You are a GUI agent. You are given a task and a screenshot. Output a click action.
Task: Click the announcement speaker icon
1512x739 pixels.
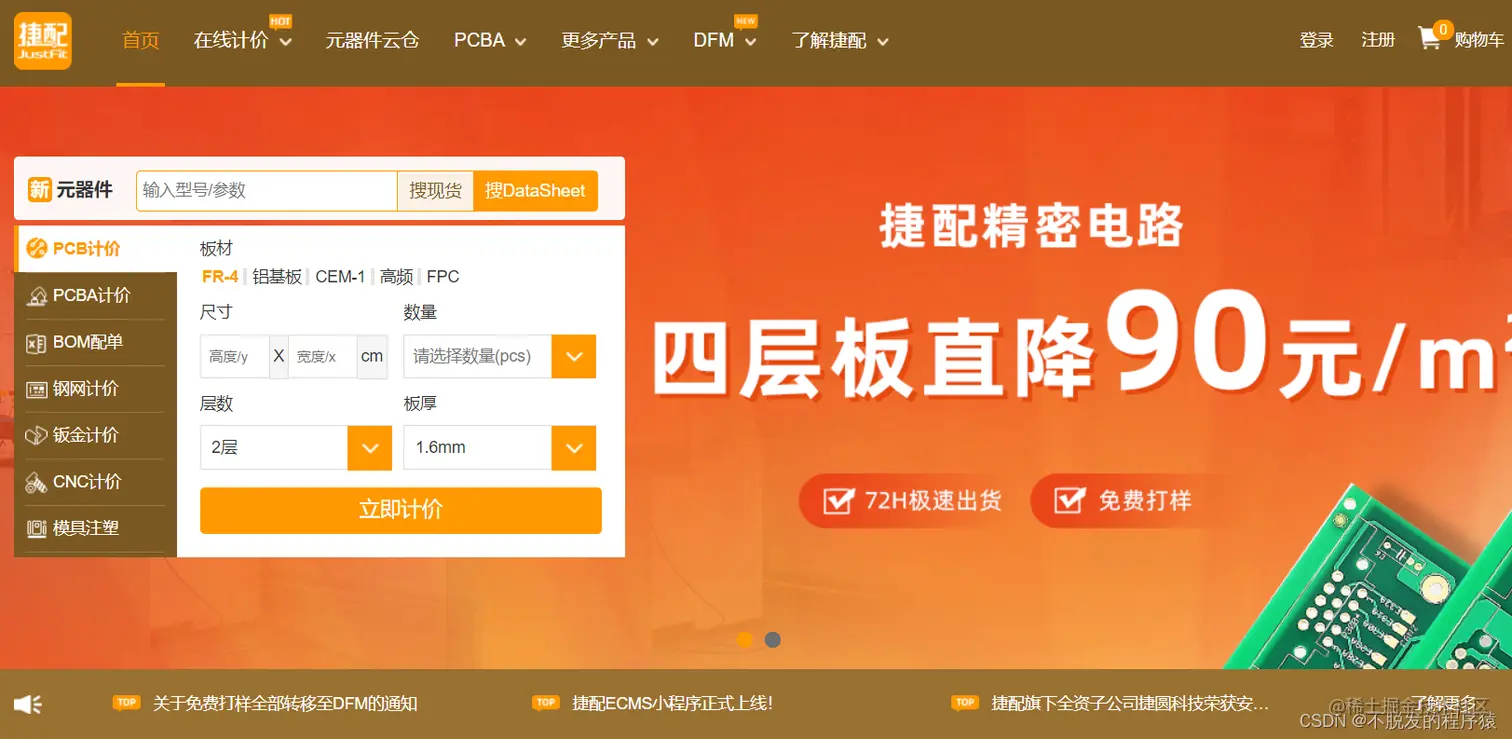point(28,704)
